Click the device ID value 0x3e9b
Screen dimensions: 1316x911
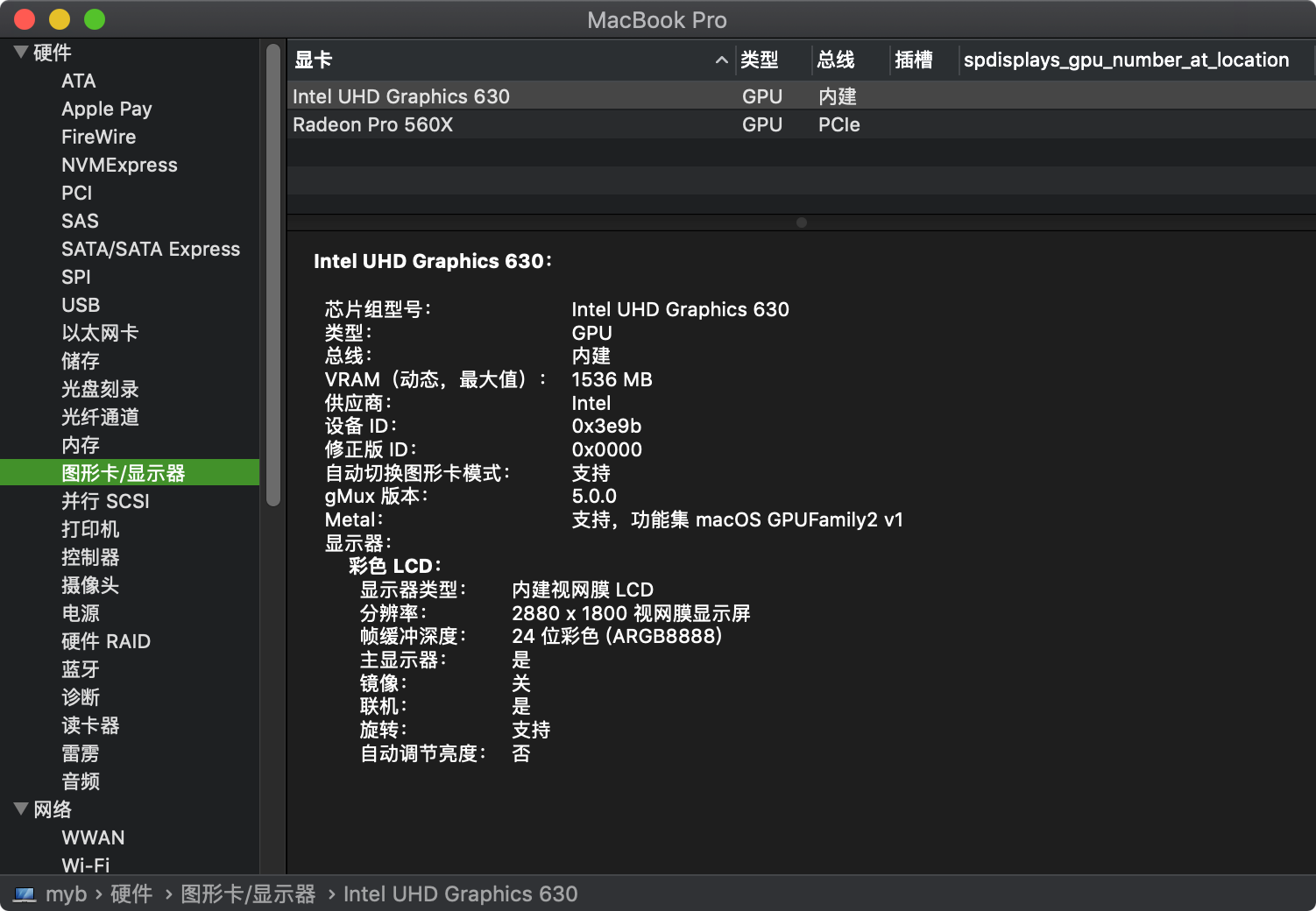(x=606, y=427)
